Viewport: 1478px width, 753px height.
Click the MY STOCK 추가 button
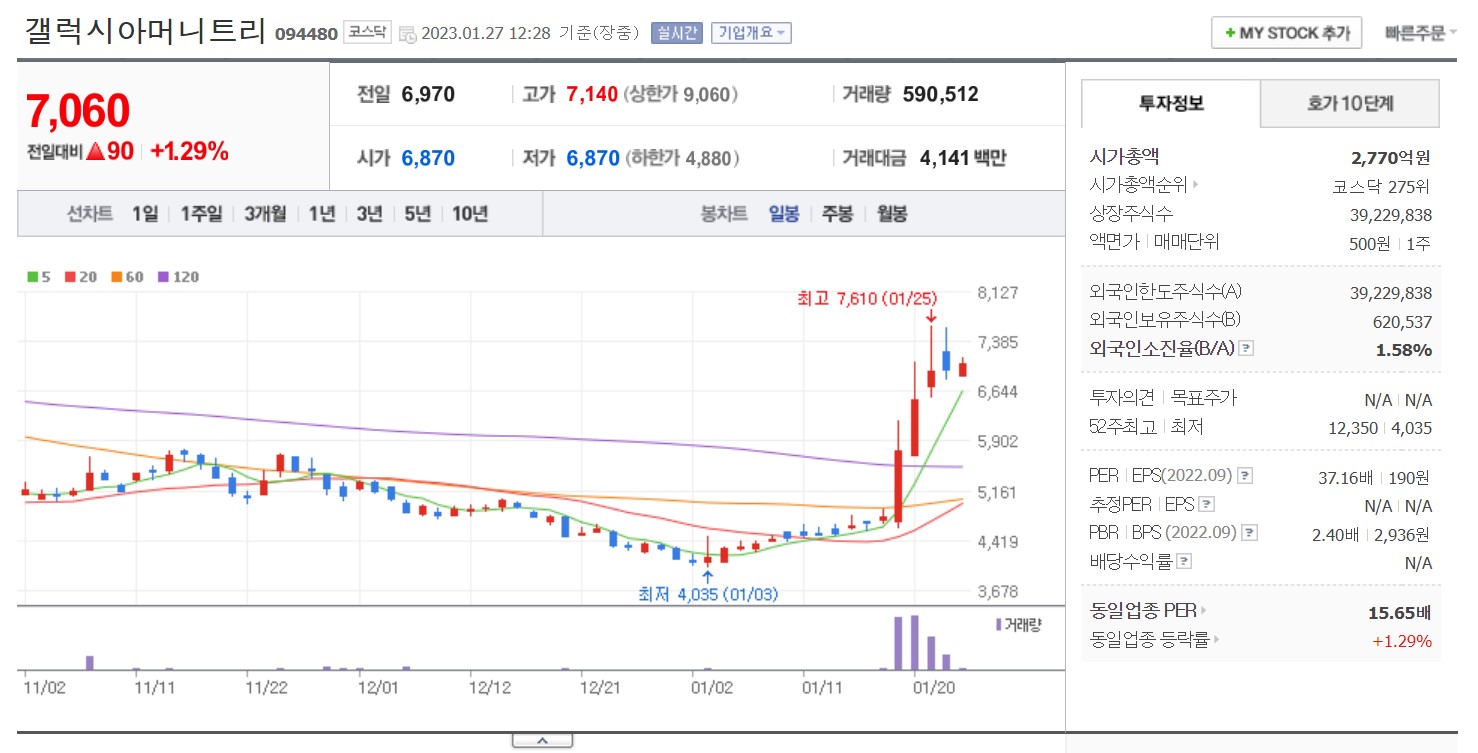click(1287, 32)
